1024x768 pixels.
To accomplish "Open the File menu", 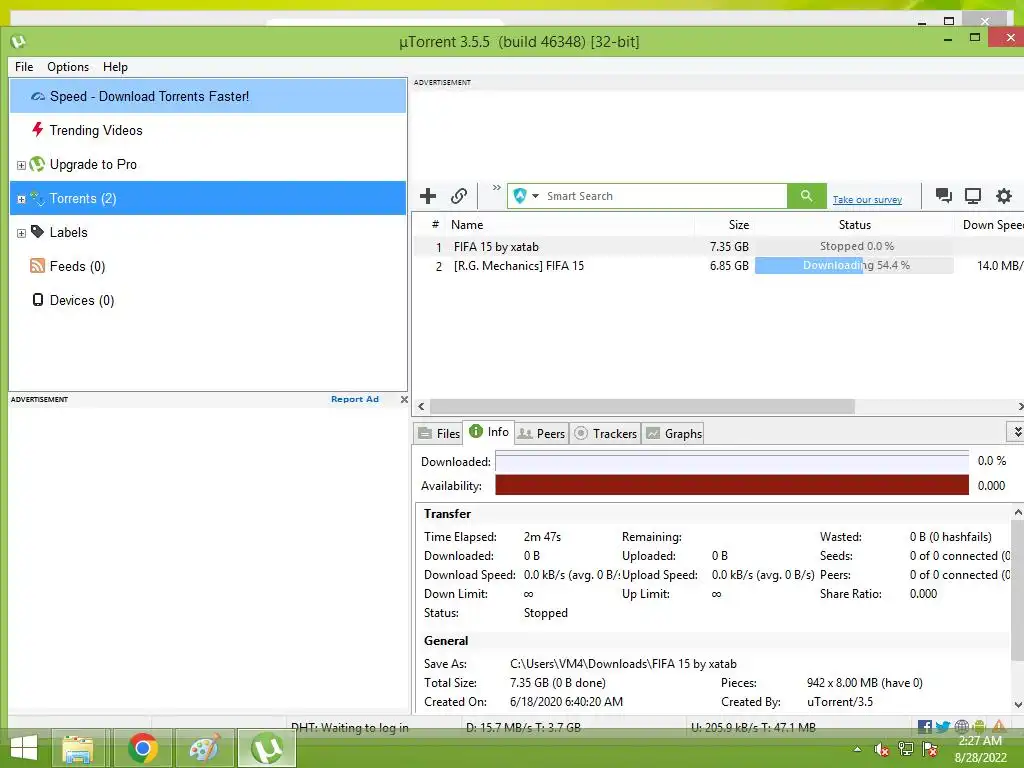I will [x=24, y=67].
